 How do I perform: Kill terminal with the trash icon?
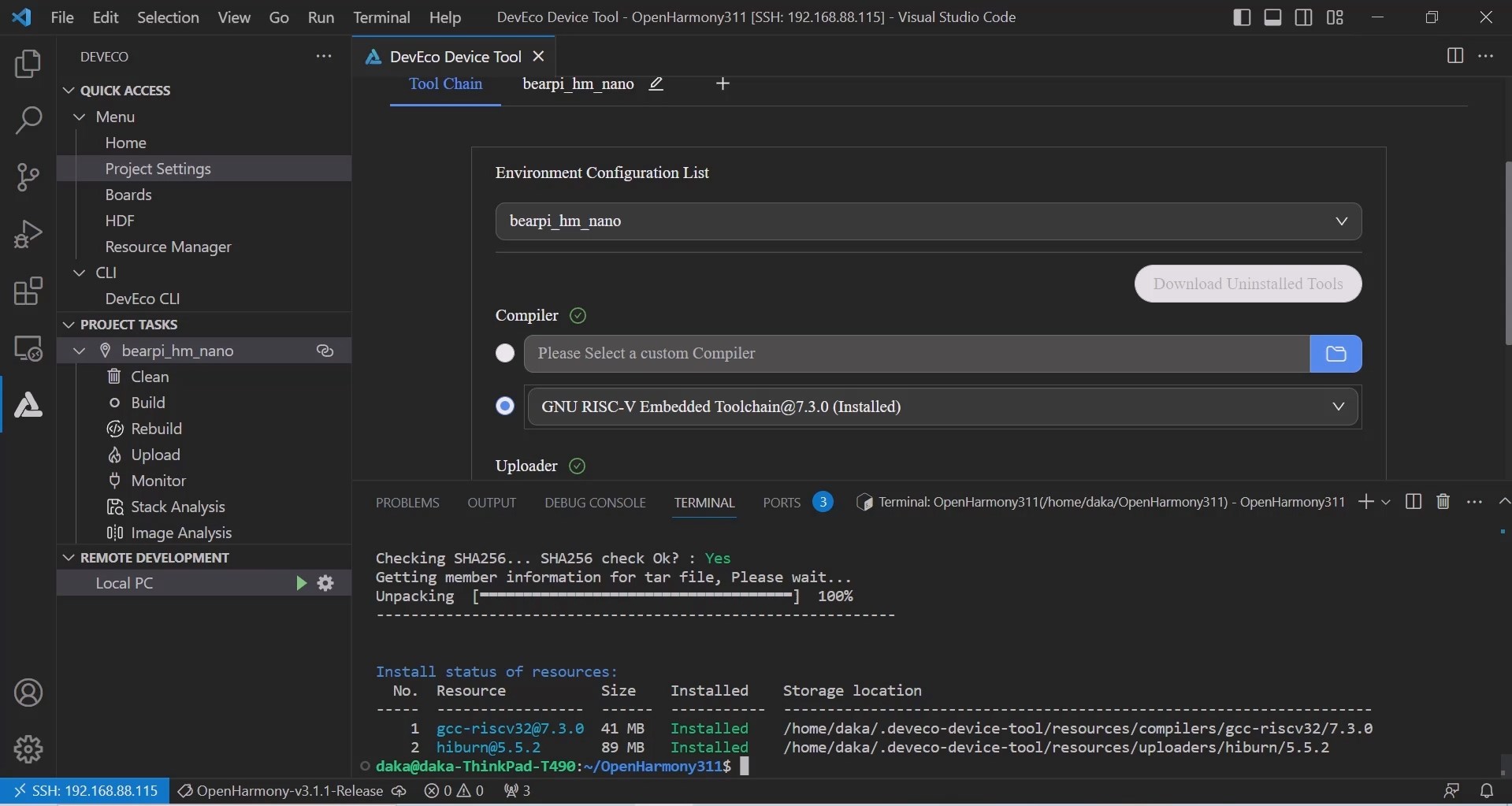tap(1443, 502)
